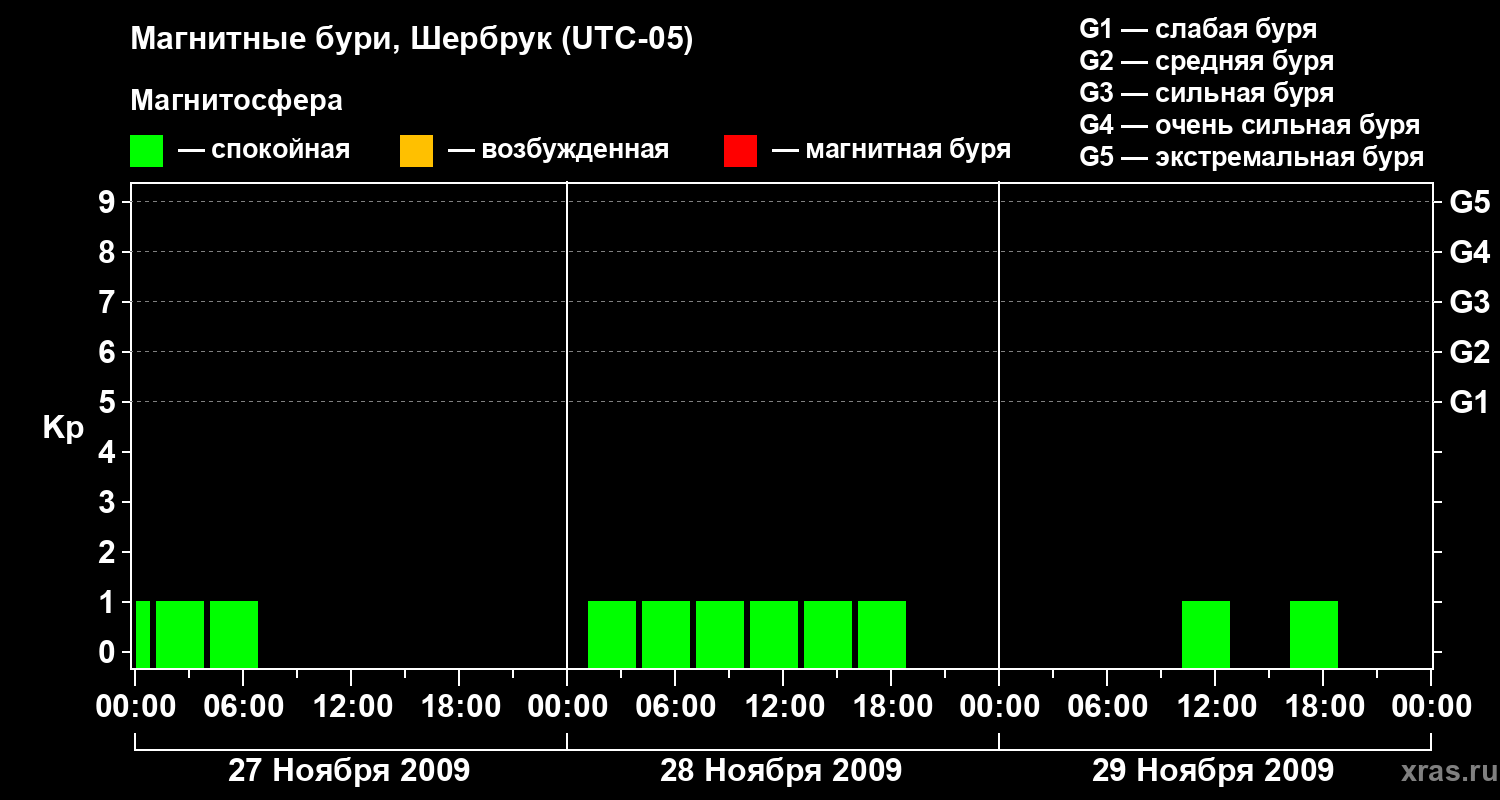The height and width of the screenshot is (800, 1500).
Task: Click the '— магнитная буря' legend text
Action: (x=891, y=151)
